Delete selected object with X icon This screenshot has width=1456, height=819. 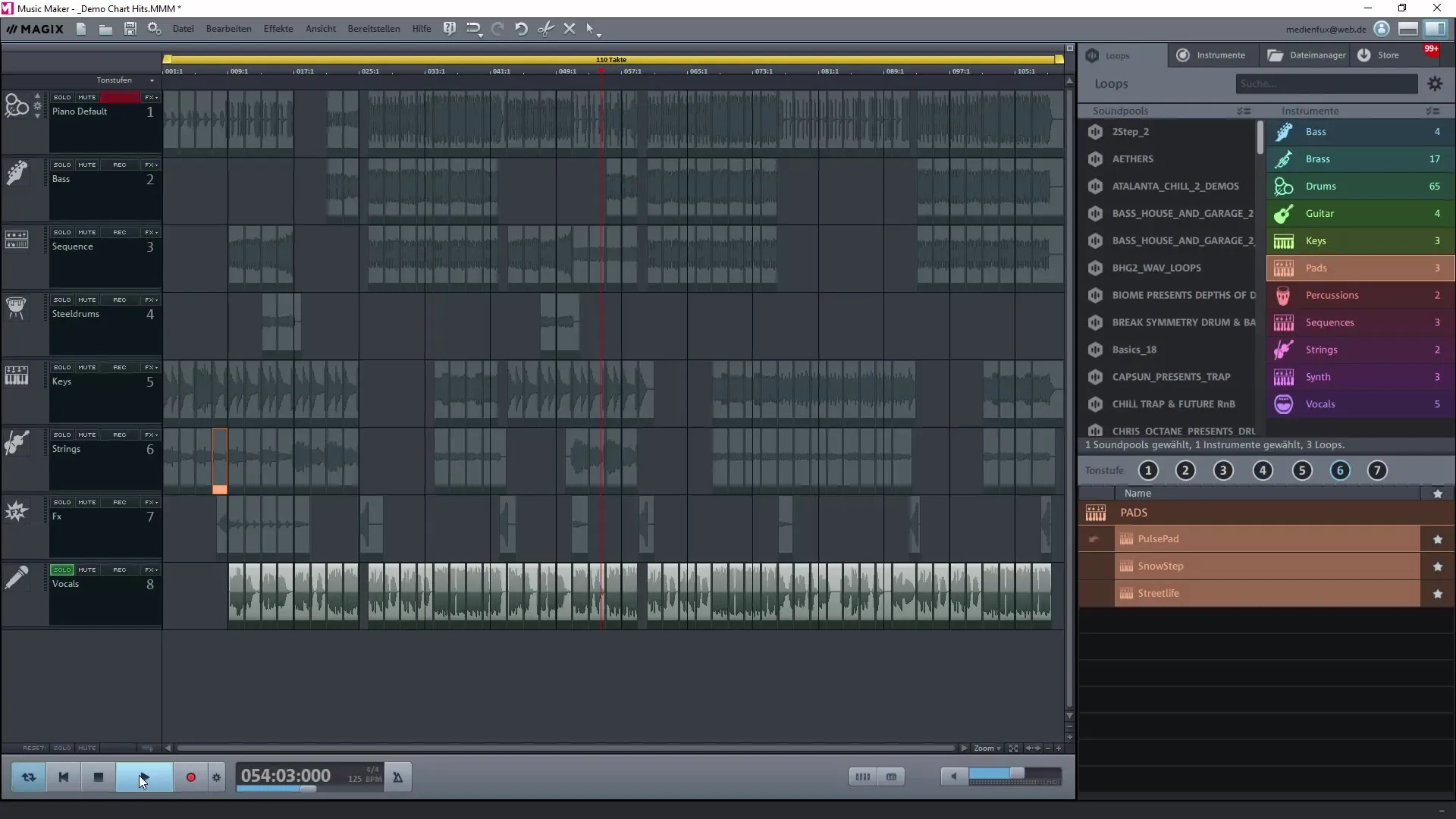click(x=570, y=29)
